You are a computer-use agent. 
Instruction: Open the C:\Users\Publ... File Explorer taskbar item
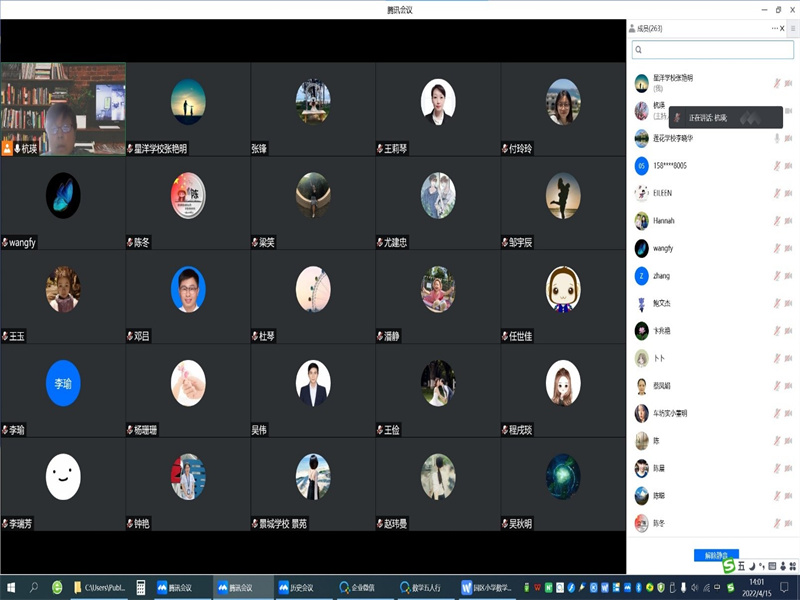click(x=100, y=588)
